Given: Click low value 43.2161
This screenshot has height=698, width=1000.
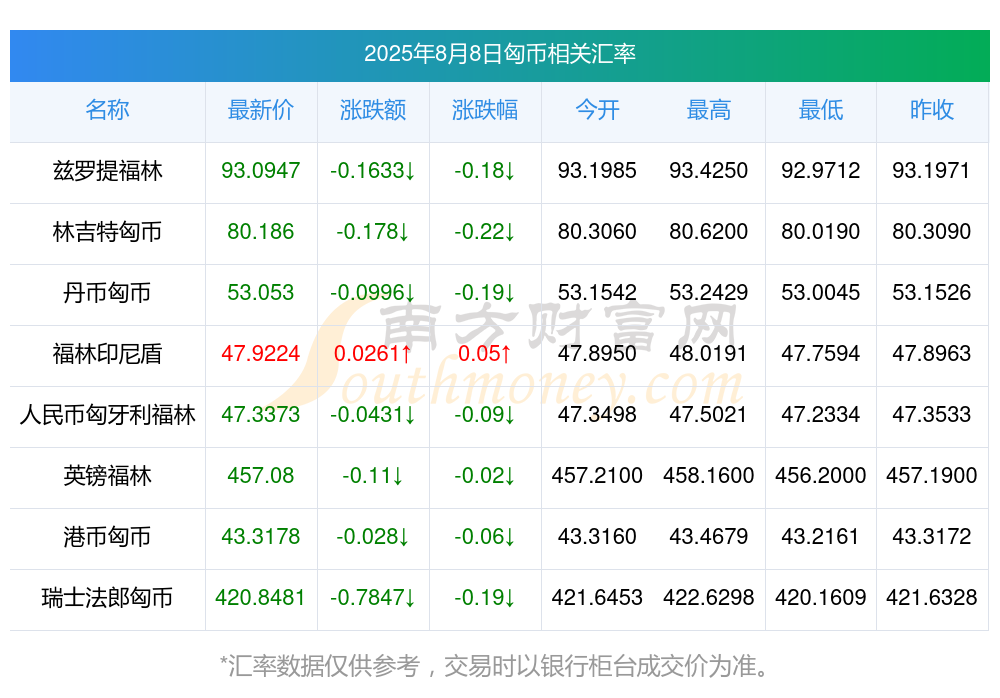Looking at the screenshot, I should (x=821, y=537).
